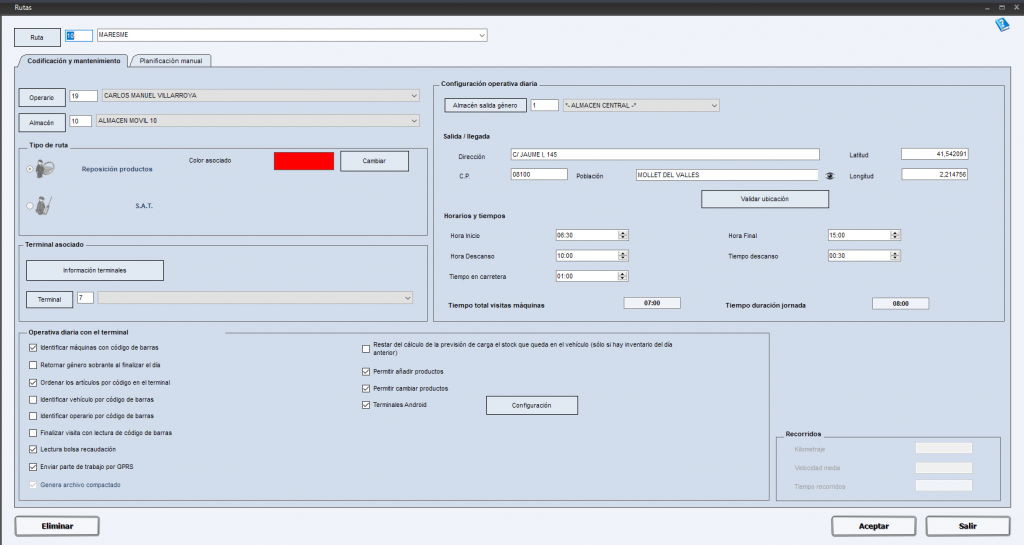Image resolution: width=1024 pixels, height=545 pixels.
Task: Toggle Lectura bolsa recaudación checkbox
Action: [x=33, y=450]
